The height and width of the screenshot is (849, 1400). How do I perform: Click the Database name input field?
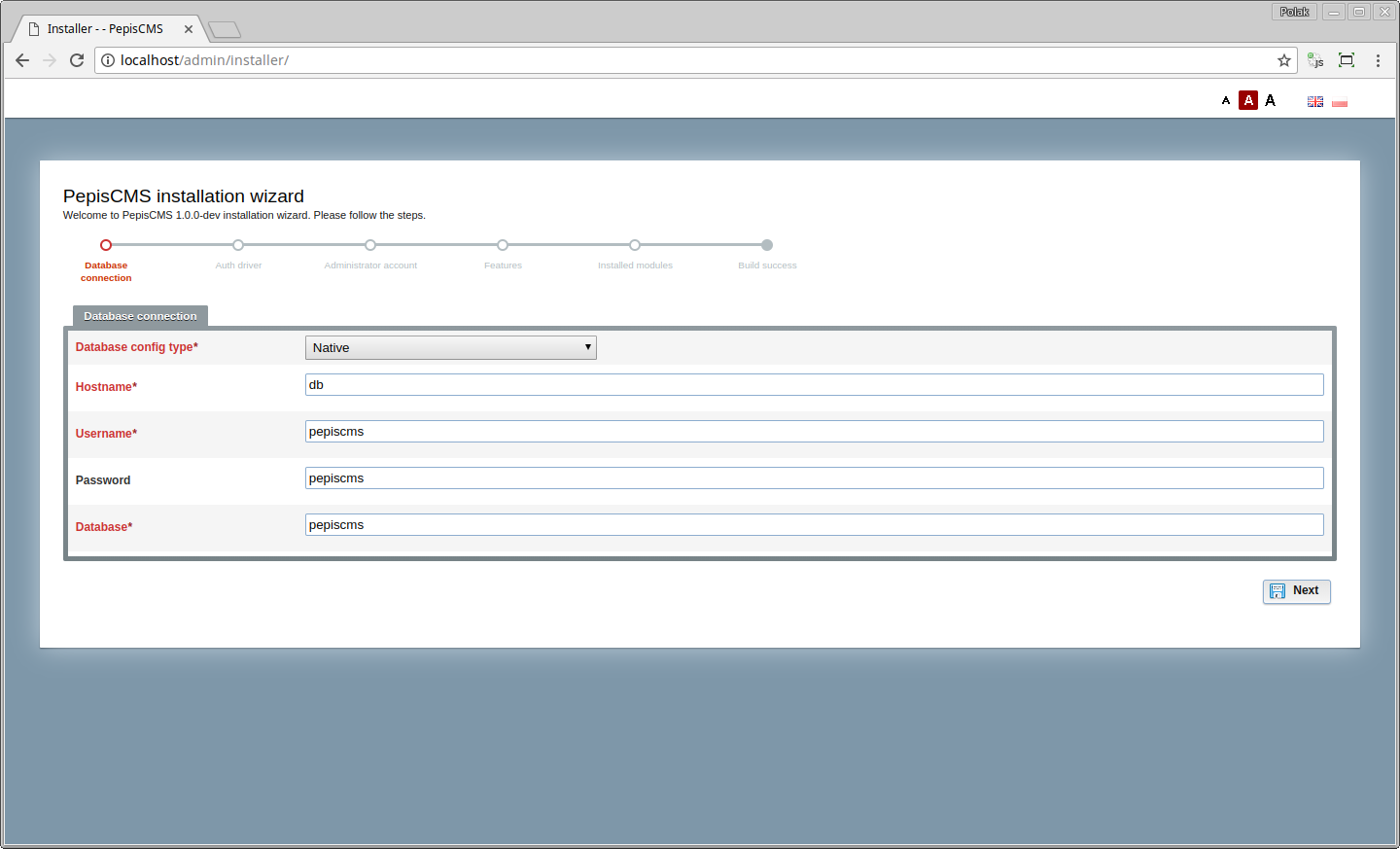(815, 525)
